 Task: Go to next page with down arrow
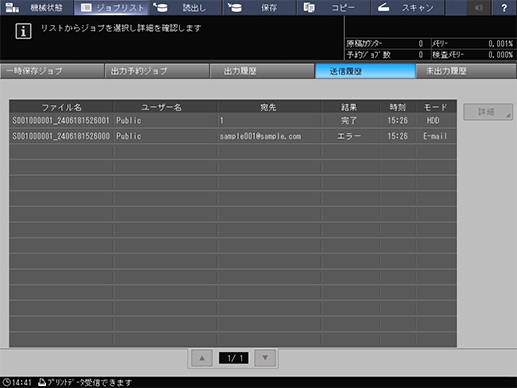click(265, 358)
